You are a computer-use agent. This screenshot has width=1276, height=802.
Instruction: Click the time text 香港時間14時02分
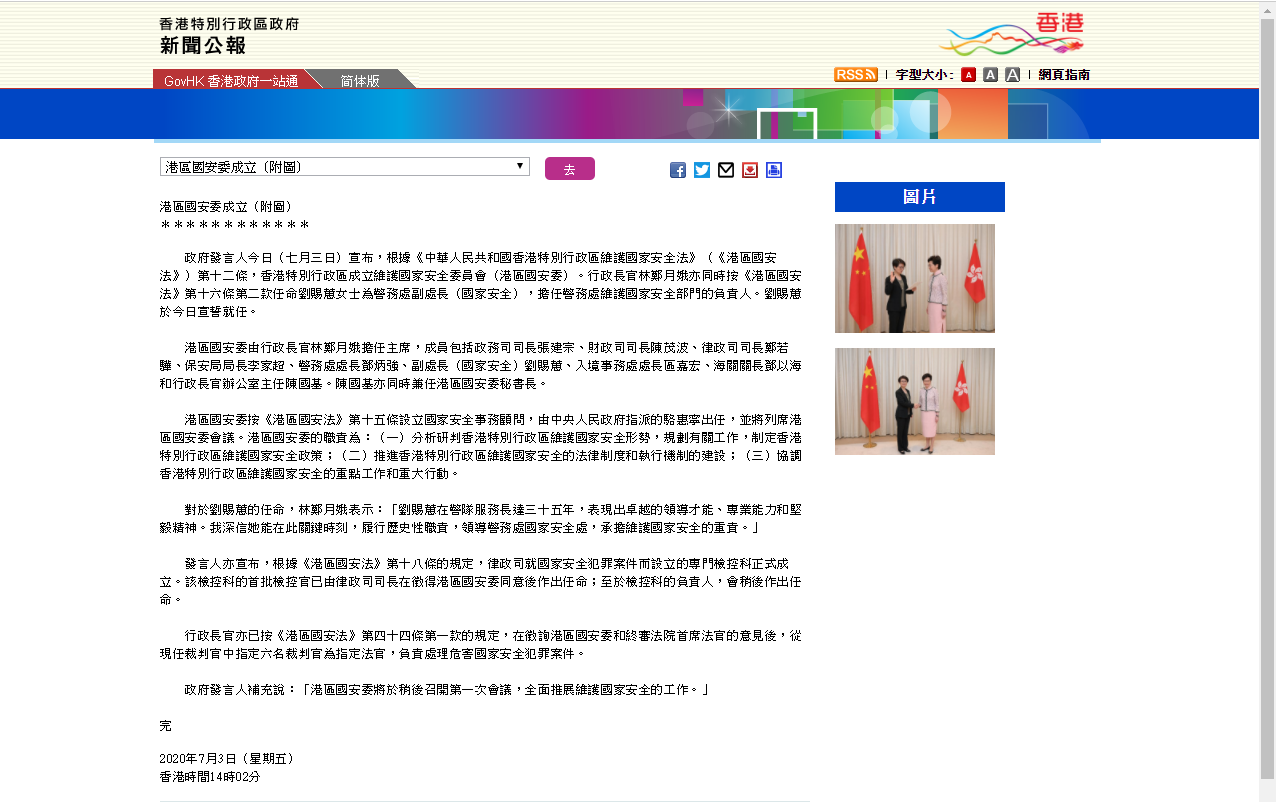[x=210, y=777]
